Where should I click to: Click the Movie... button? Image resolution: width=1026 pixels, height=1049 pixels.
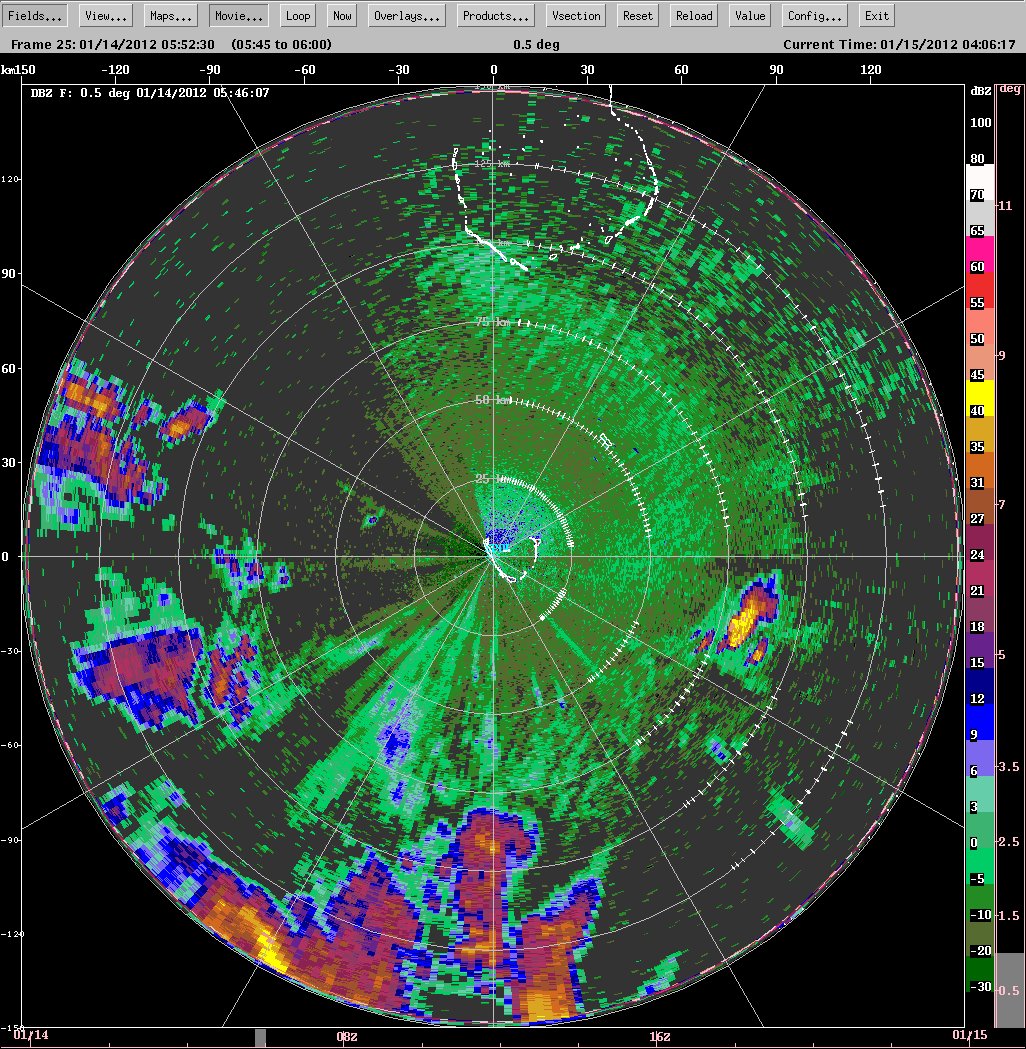pos(238,16)
